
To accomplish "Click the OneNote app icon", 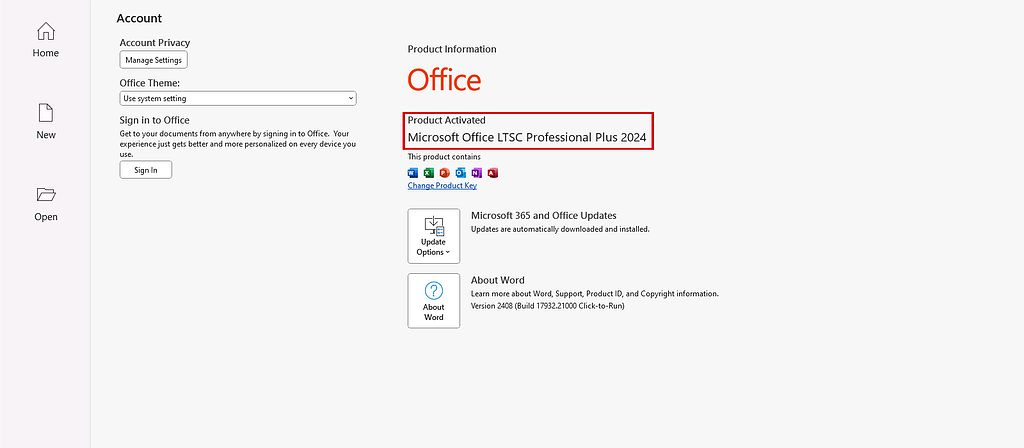I will pos(477,173).
